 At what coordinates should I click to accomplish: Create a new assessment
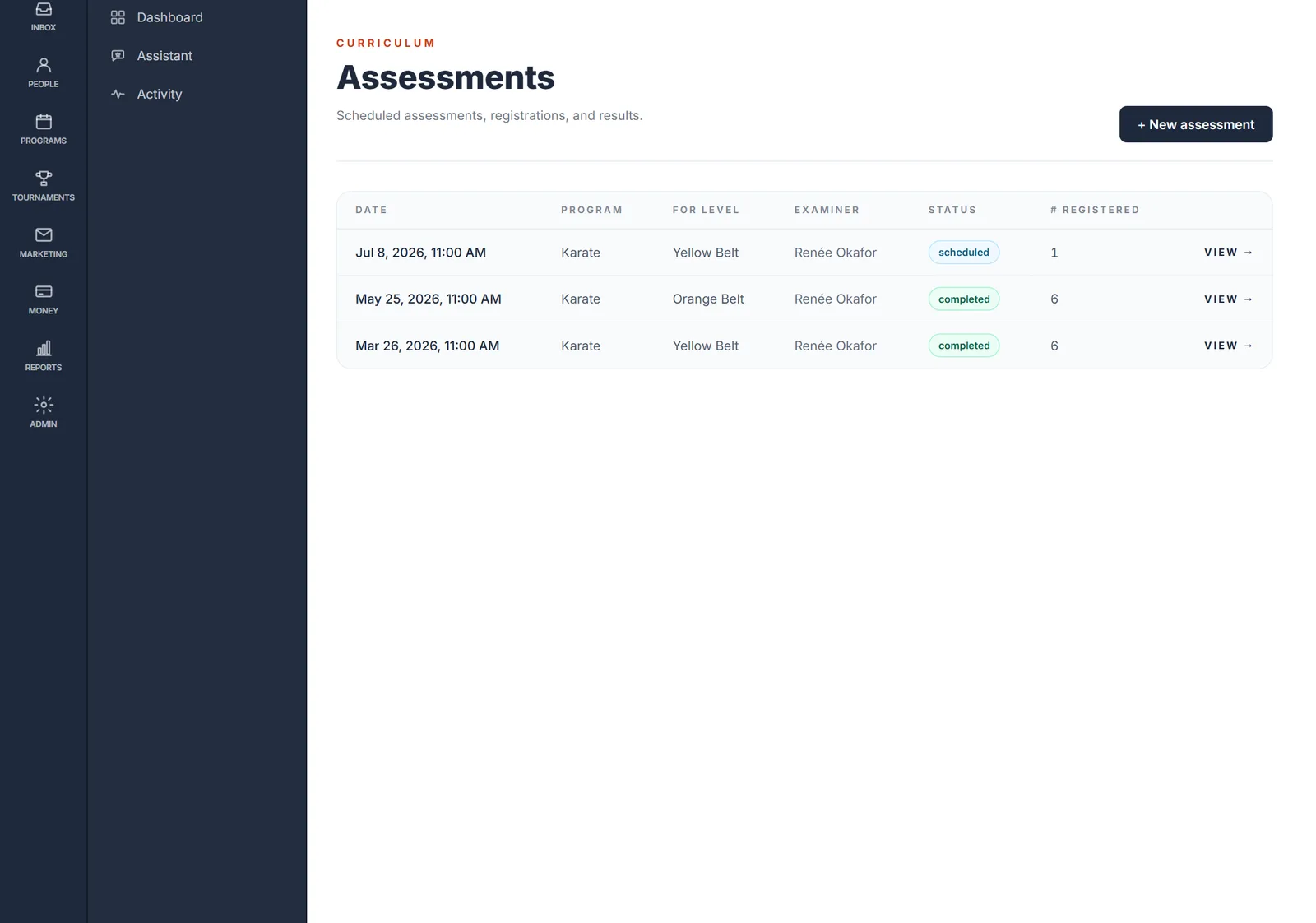1196,124
